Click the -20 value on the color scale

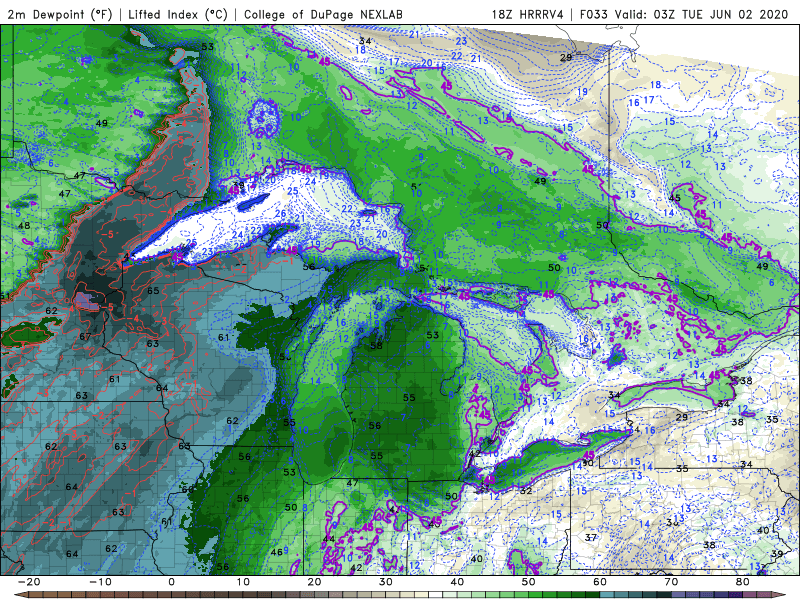click(x=29, y=582)
